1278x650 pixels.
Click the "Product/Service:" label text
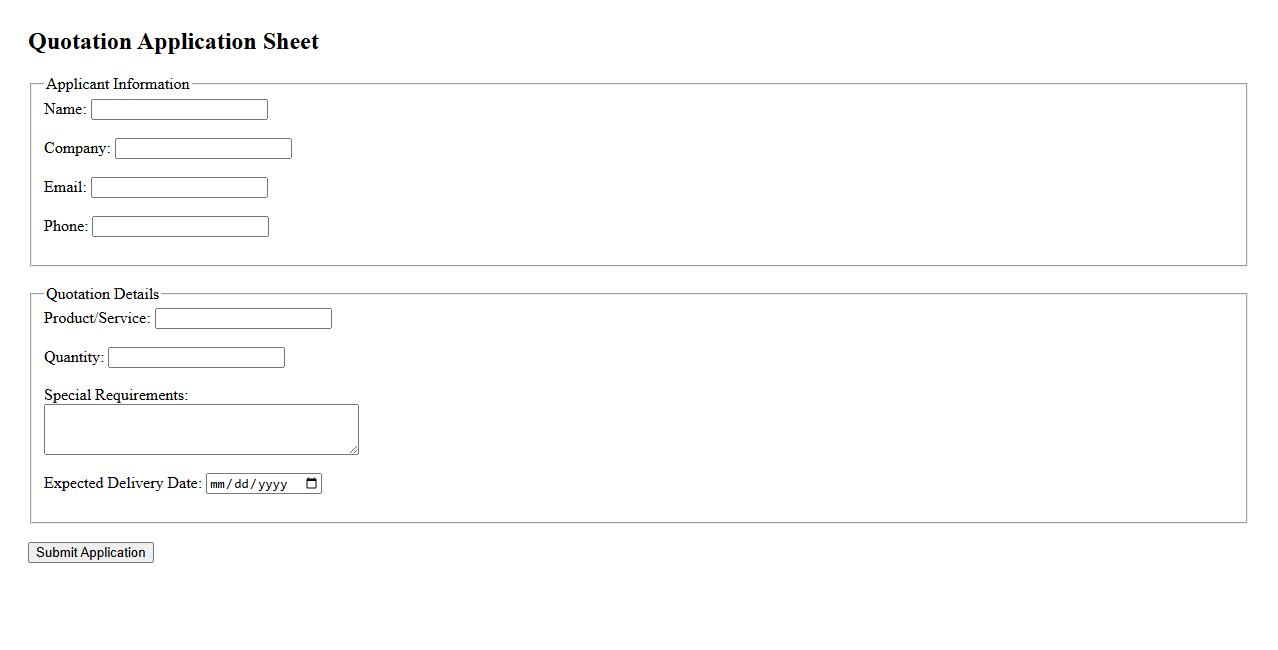click(97, 318)
